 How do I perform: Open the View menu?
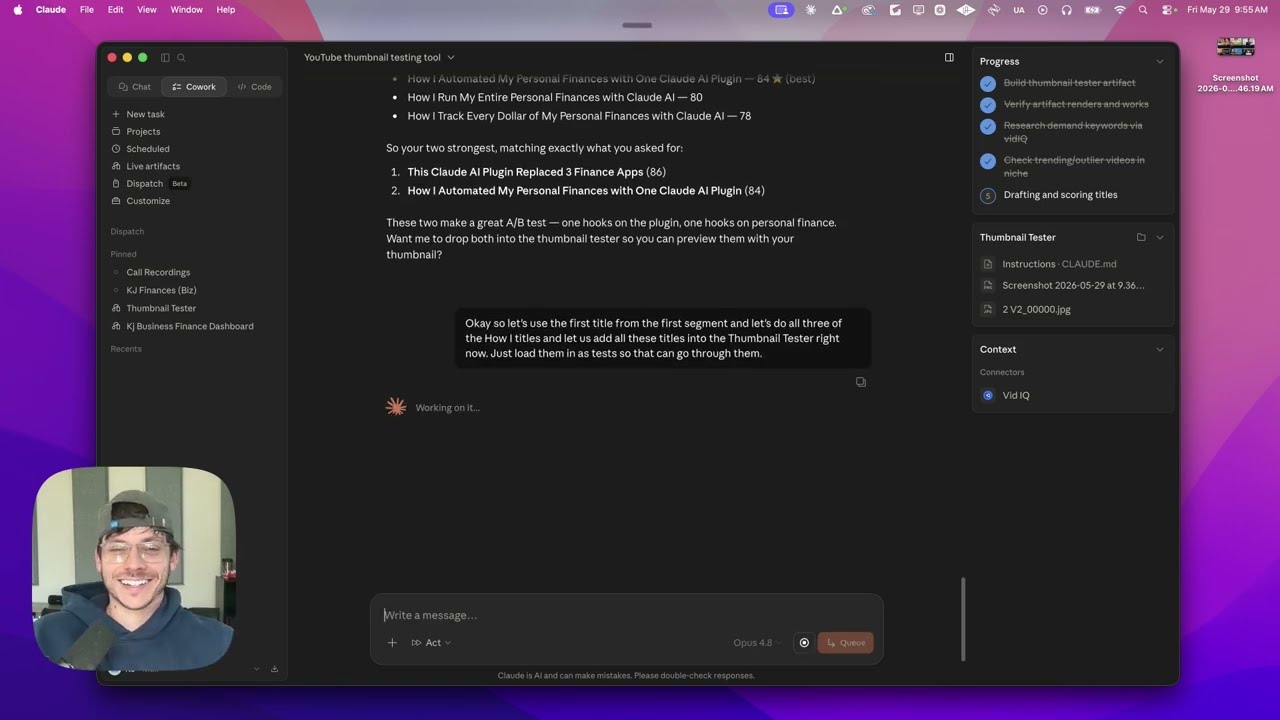[147, 9]
